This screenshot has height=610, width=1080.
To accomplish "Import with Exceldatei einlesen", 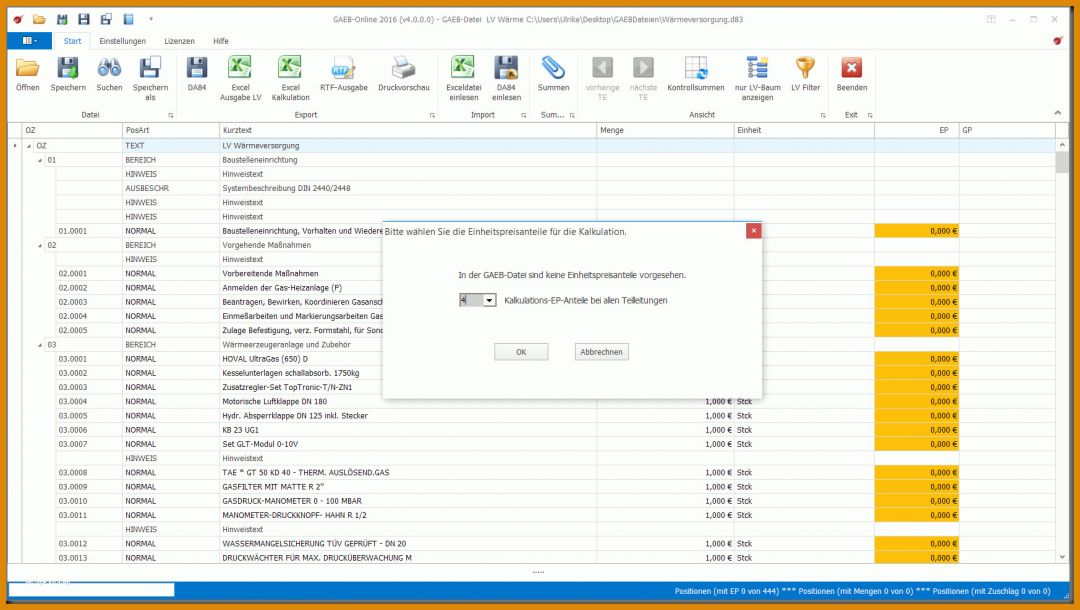I will coord(464,78).
